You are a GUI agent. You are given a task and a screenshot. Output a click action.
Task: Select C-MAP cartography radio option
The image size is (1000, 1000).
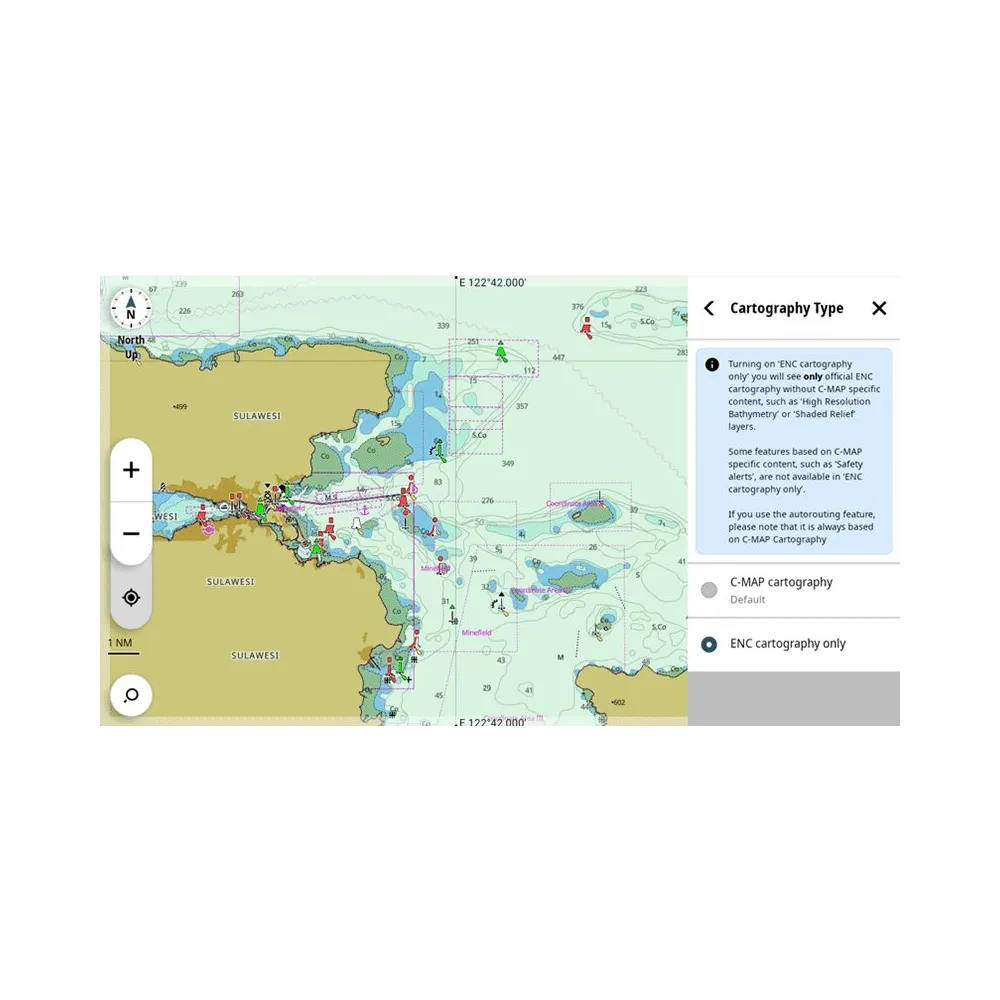point(709,590)
